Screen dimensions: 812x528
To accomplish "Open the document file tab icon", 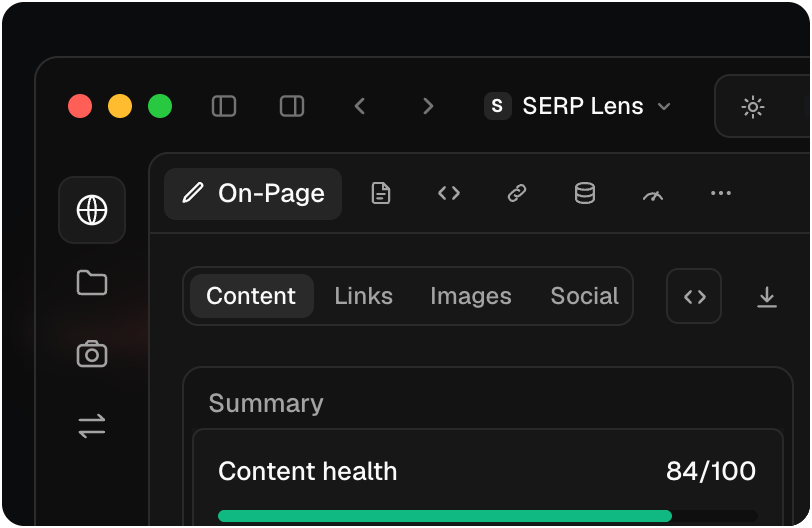I will (381, 194).
